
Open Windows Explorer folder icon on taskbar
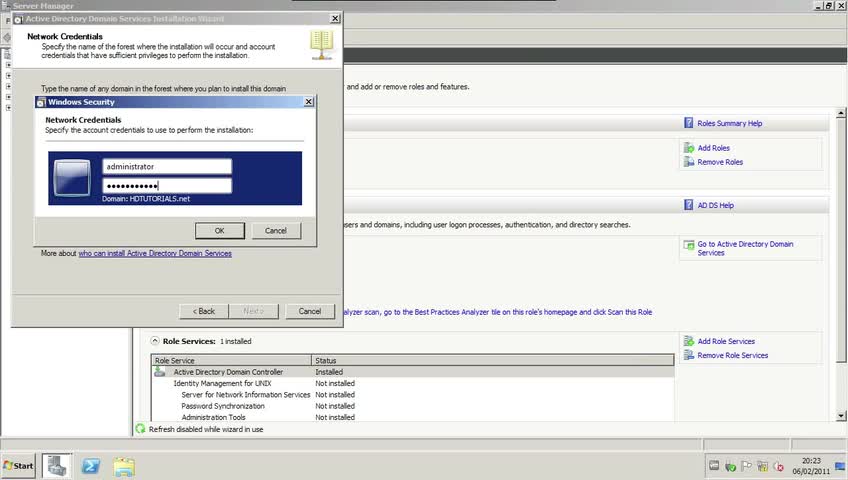click(x=124, y=466)
